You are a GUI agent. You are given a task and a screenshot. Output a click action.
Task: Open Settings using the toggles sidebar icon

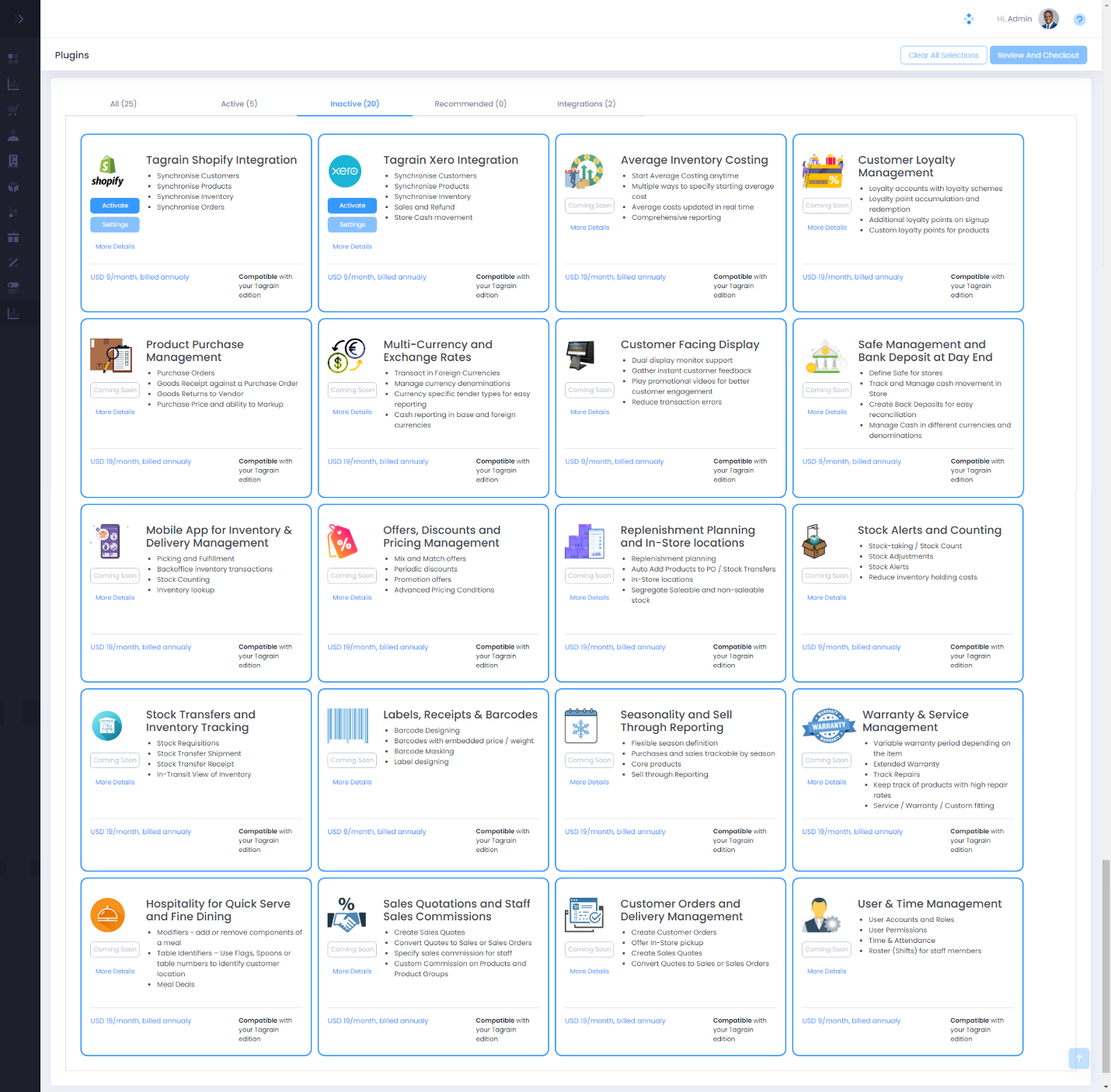pos(12,287)
